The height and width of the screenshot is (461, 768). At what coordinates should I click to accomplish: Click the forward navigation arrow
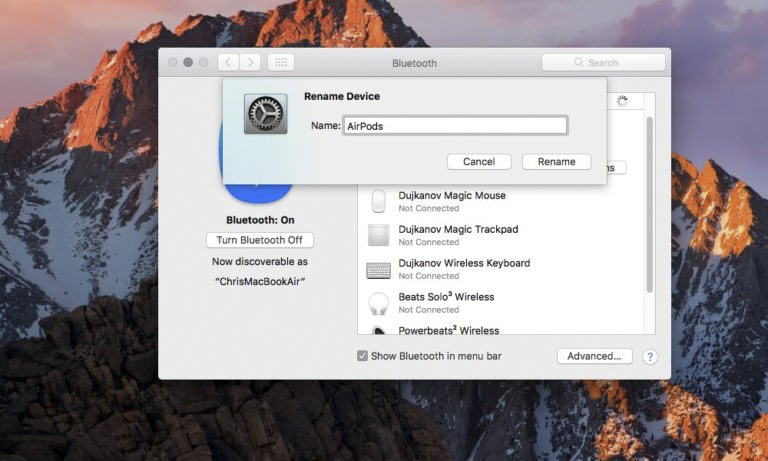click(250, 62)
